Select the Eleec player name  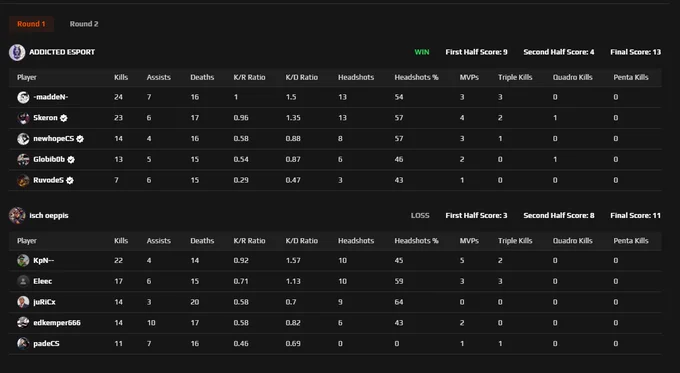[x=42, y=281]
